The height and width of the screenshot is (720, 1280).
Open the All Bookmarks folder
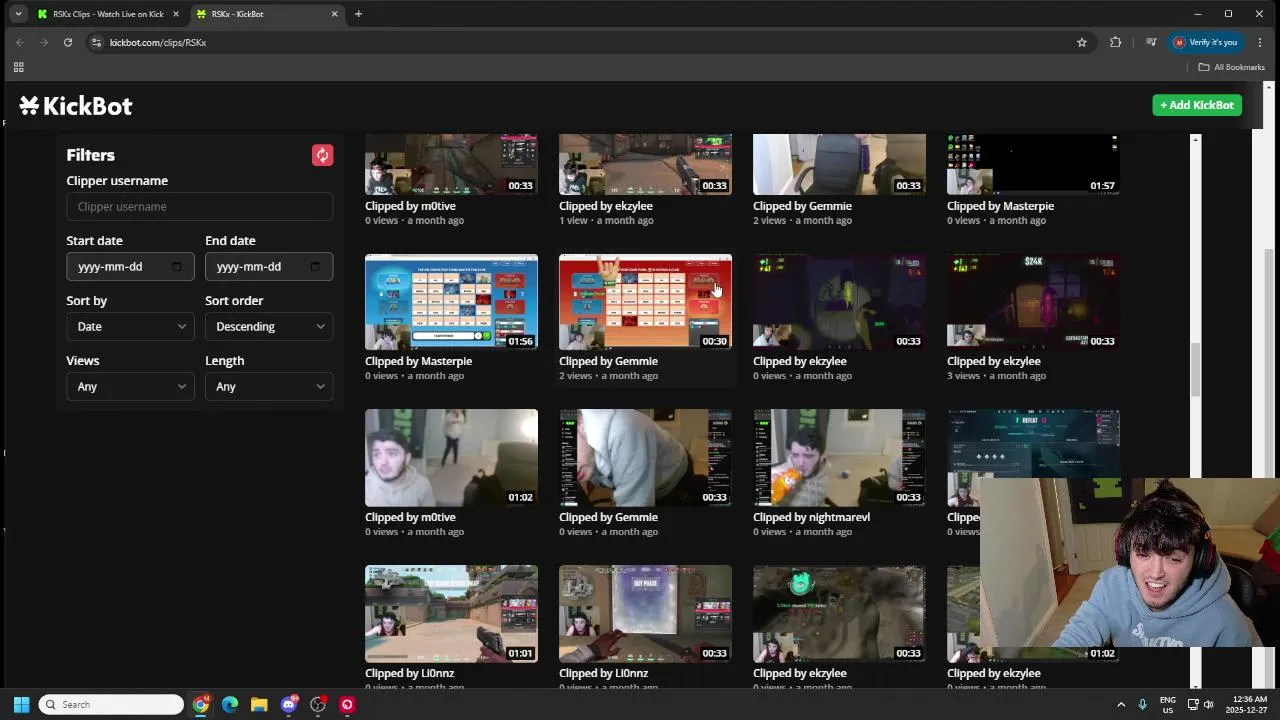pyautogui.click(x=1232, y=67)
